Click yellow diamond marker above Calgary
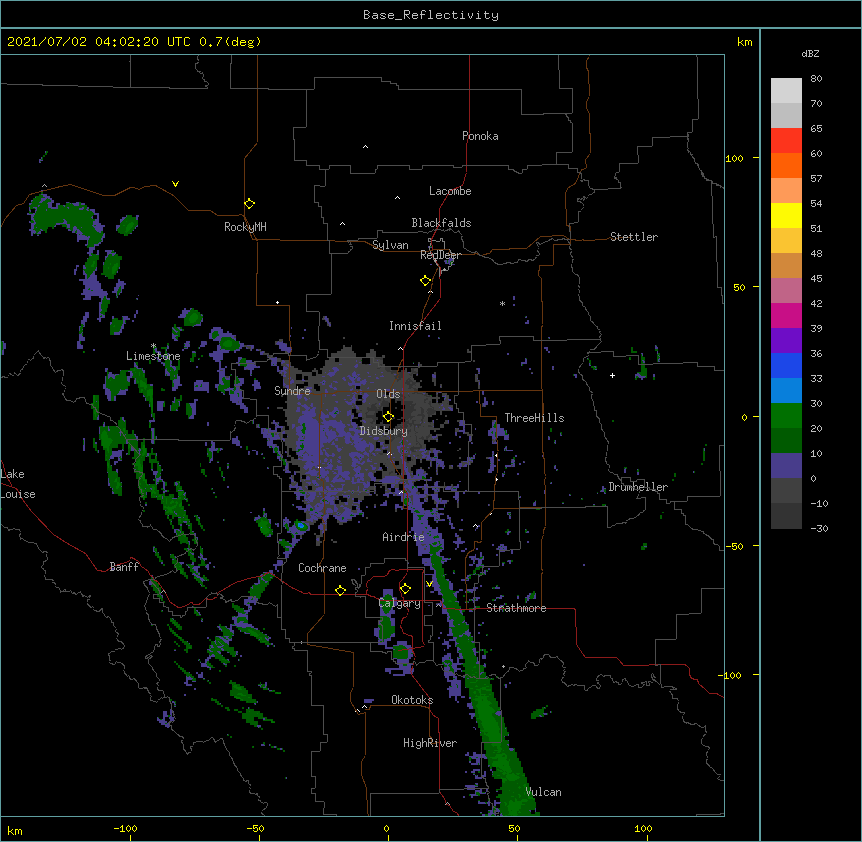Image resolution: width=862 pixels, height=842 pixels. [x=405, y=589]
